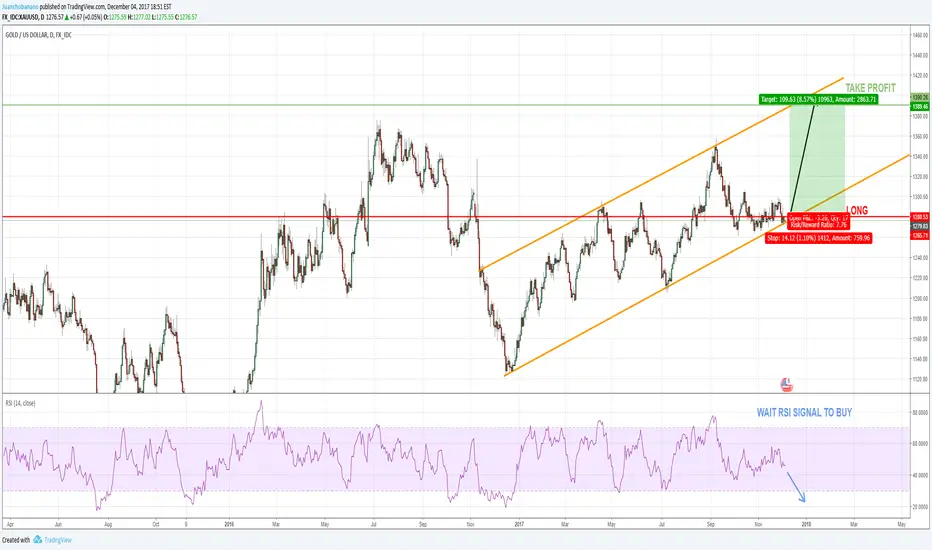
Task: Click the current price 1279.83 axis label
Action: (x=920, y=227)
